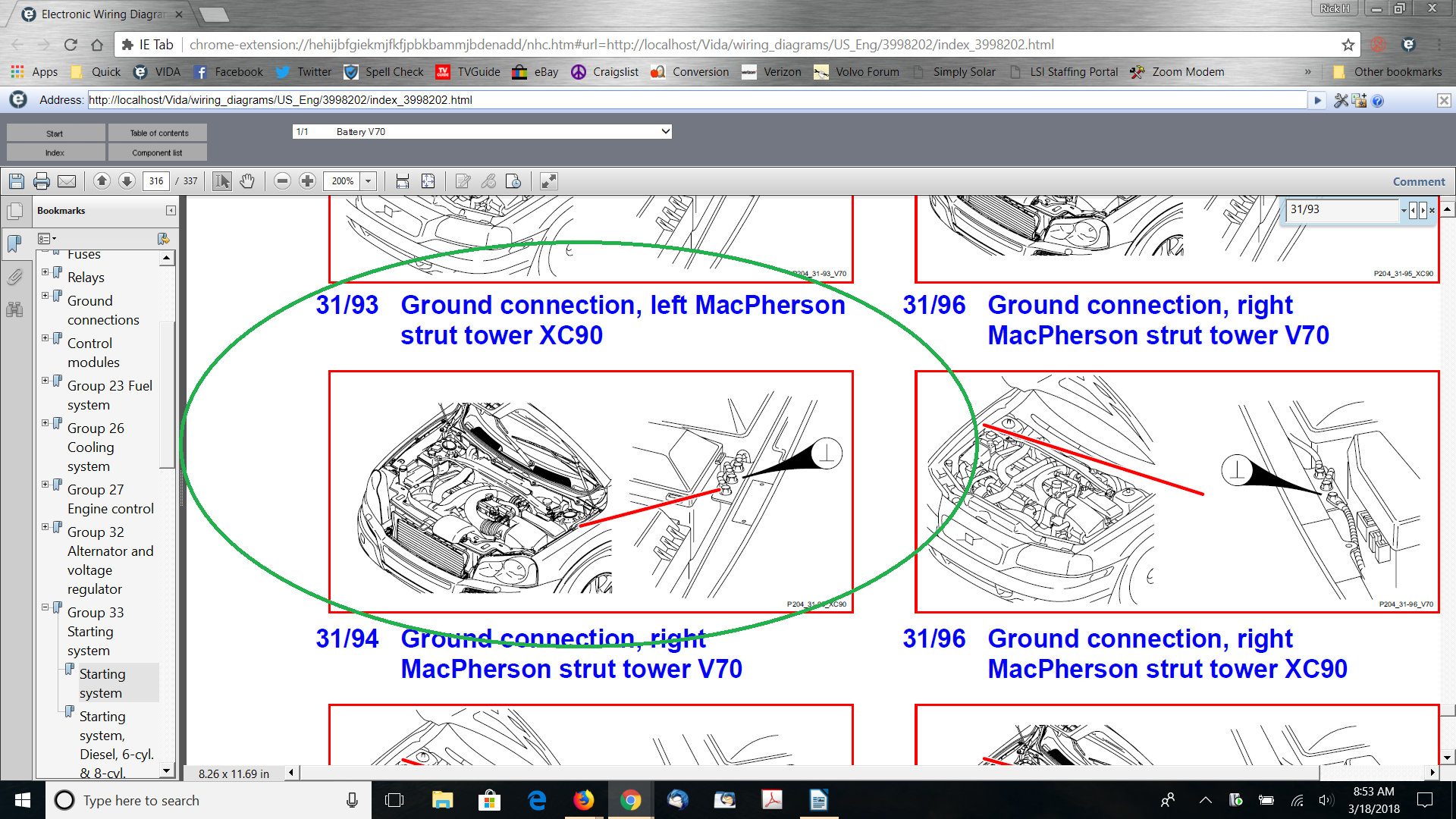Open the Component list tab
The height and width of the screenshot is (819, 1456).
click(157, 152)
